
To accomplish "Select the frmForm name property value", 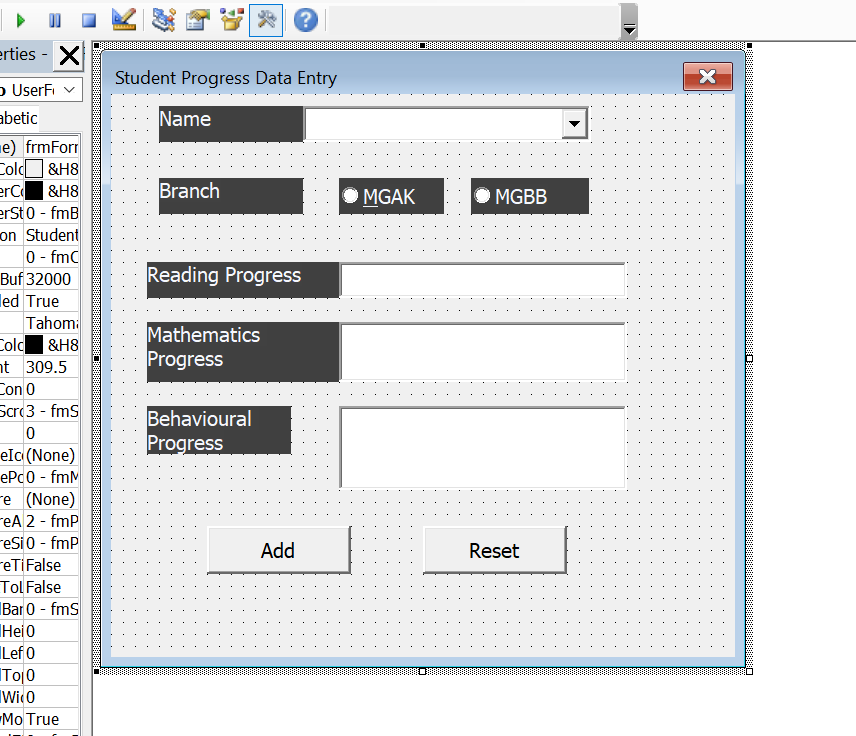I will tap(52, 147).
